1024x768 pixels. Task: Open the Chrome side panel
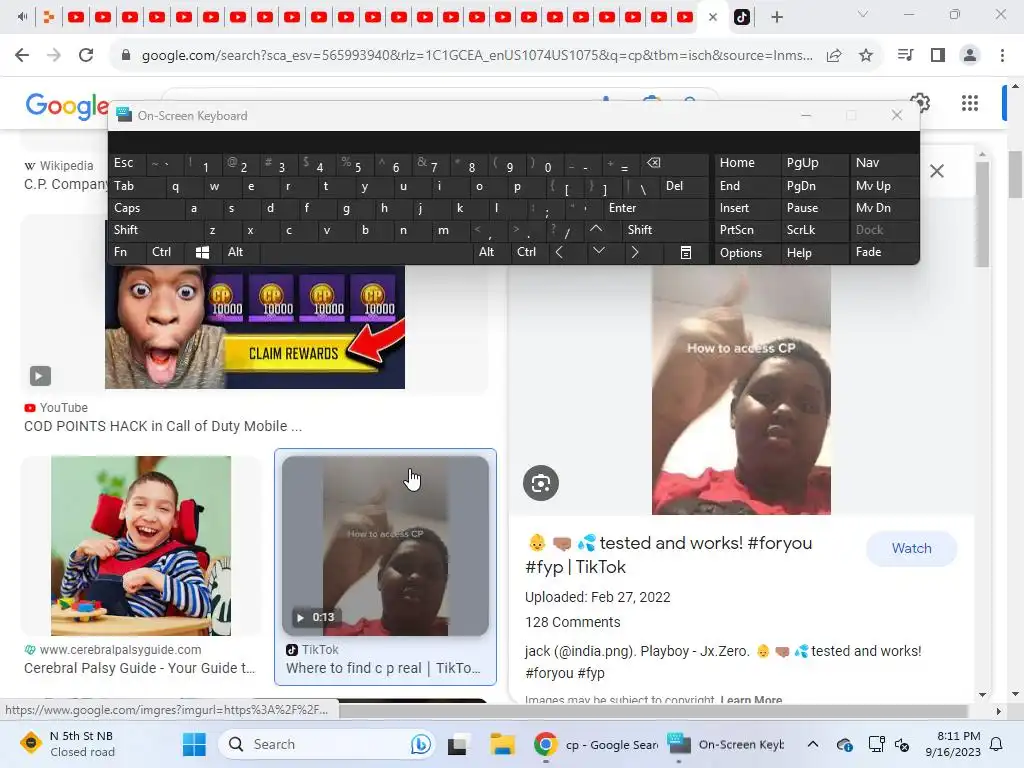click(x=938, y=56)
